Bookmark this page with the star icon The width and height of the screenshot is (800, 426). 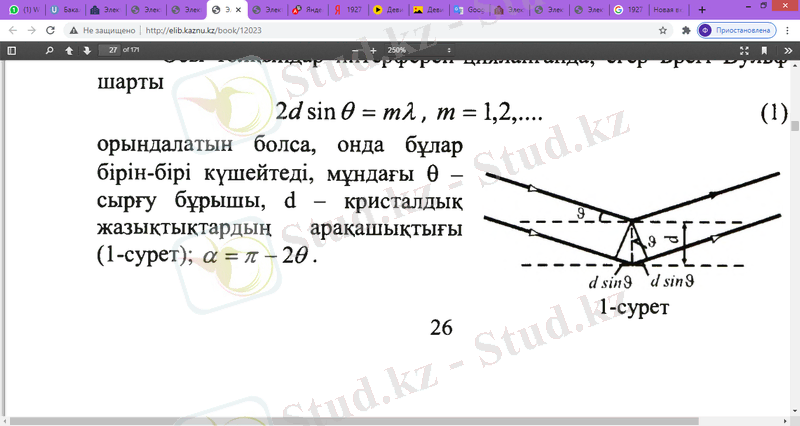[x=661, y=30]
